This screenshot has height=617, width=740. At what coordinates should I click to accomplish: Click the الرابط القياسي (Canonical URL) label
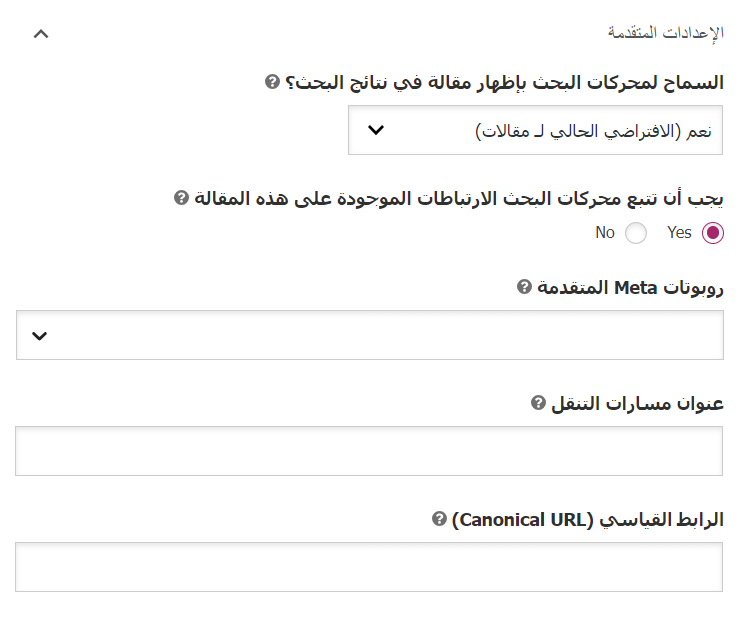click(x=588, y=520)
